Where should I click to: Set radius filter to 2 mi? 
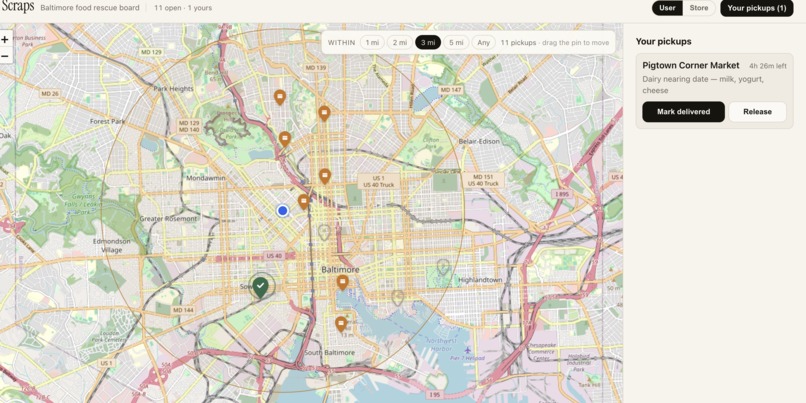click(399, 43)
